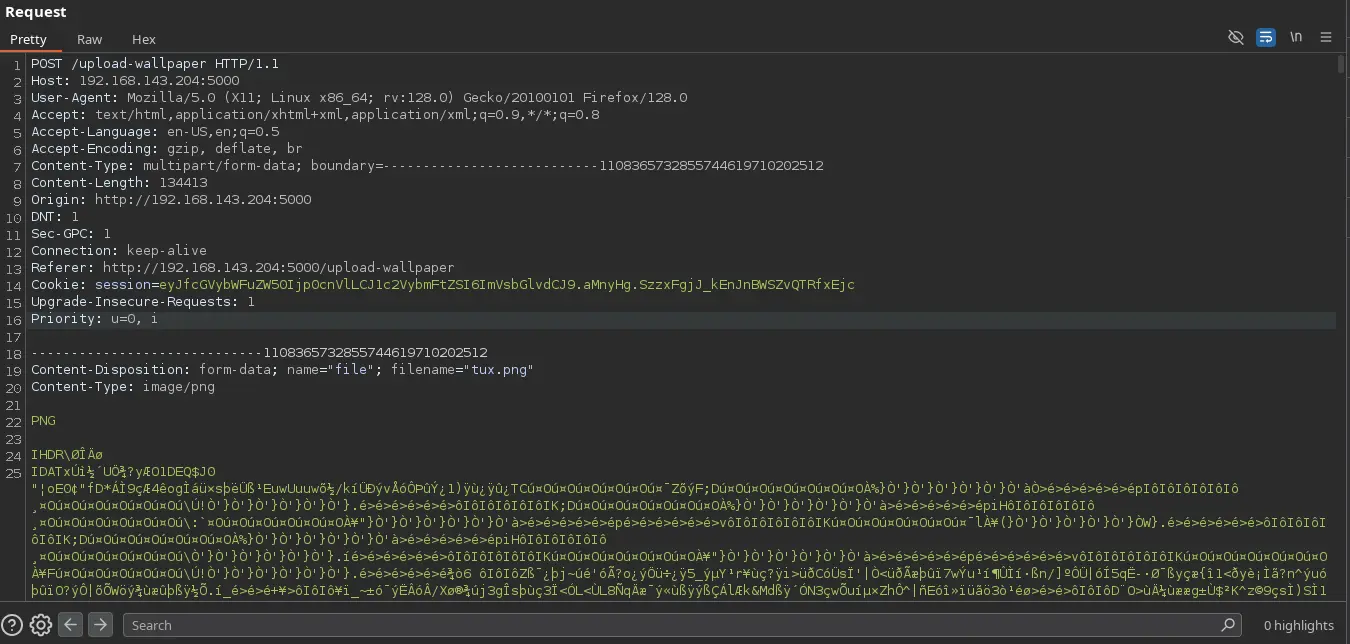
Task: Focus the Search input field
Action: [670, 625]
